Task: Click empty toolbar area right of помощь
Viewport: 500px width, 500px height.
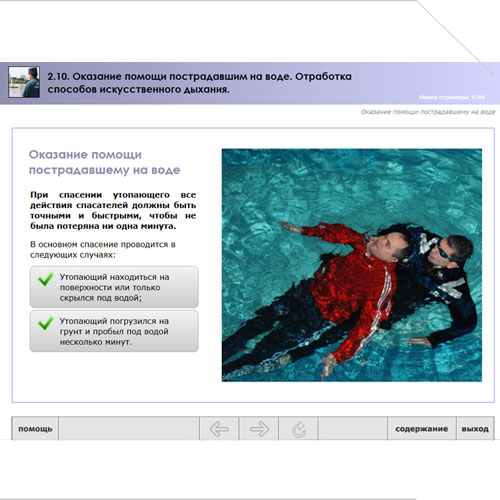Action: tap(129, 429)
